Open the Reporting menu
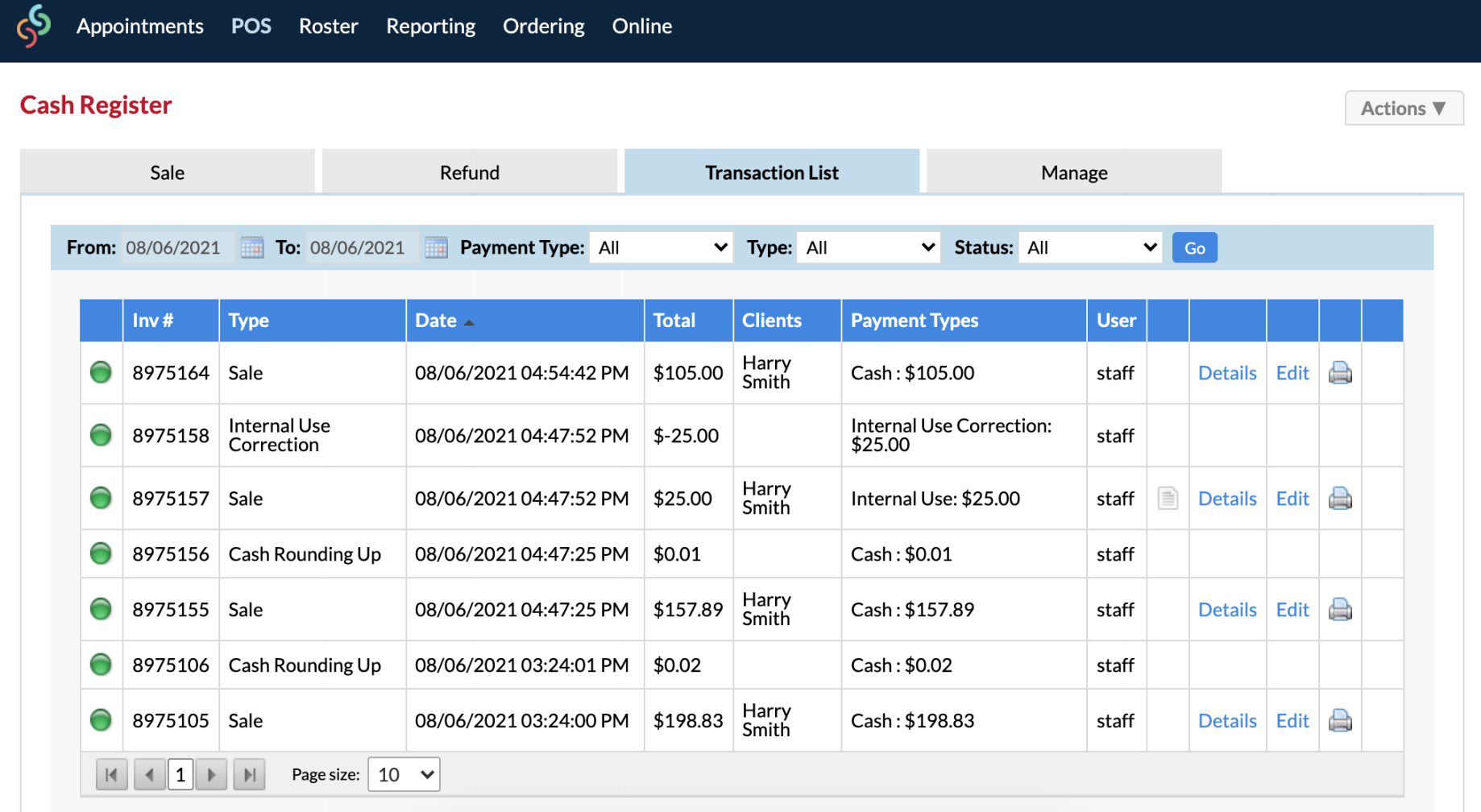 click(430, 26)
